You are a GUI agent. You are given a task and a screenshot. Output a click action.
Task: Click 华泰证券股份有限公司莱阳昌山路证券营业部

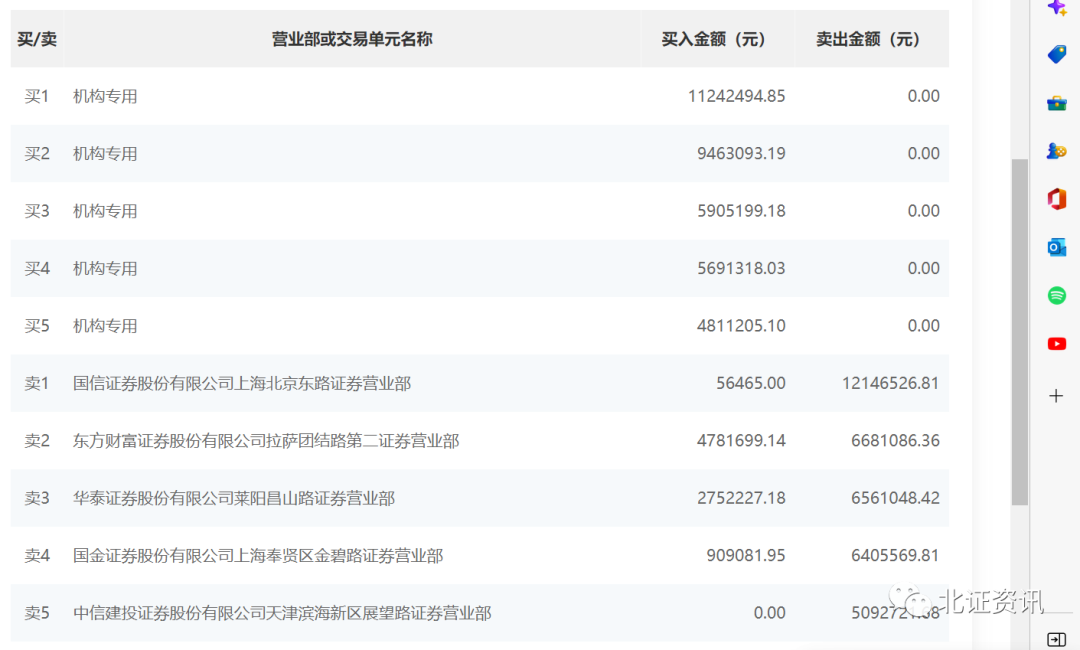click(234, 498)
